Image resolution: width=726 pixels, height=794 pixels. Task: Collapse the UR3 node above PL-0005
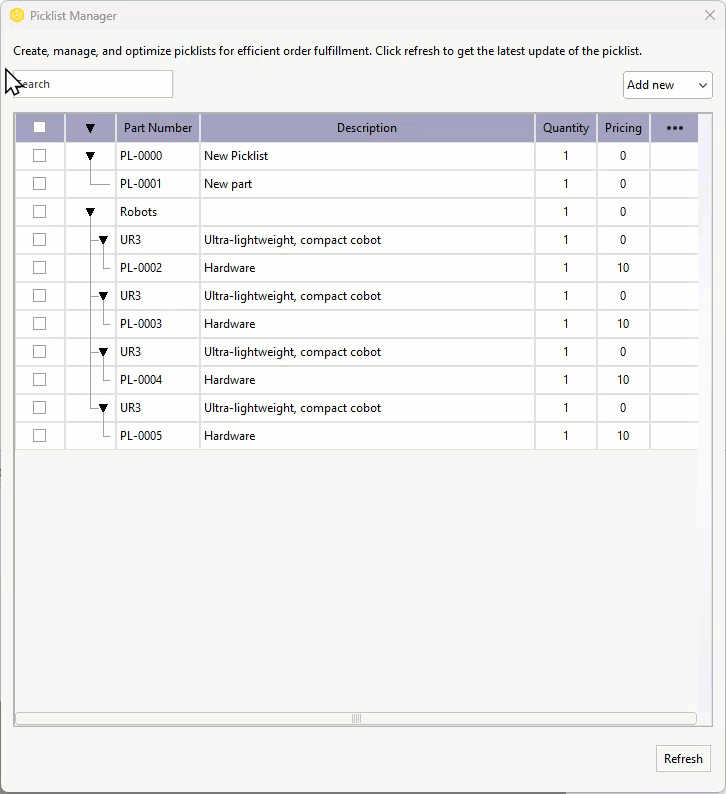(x=103, y=408)
